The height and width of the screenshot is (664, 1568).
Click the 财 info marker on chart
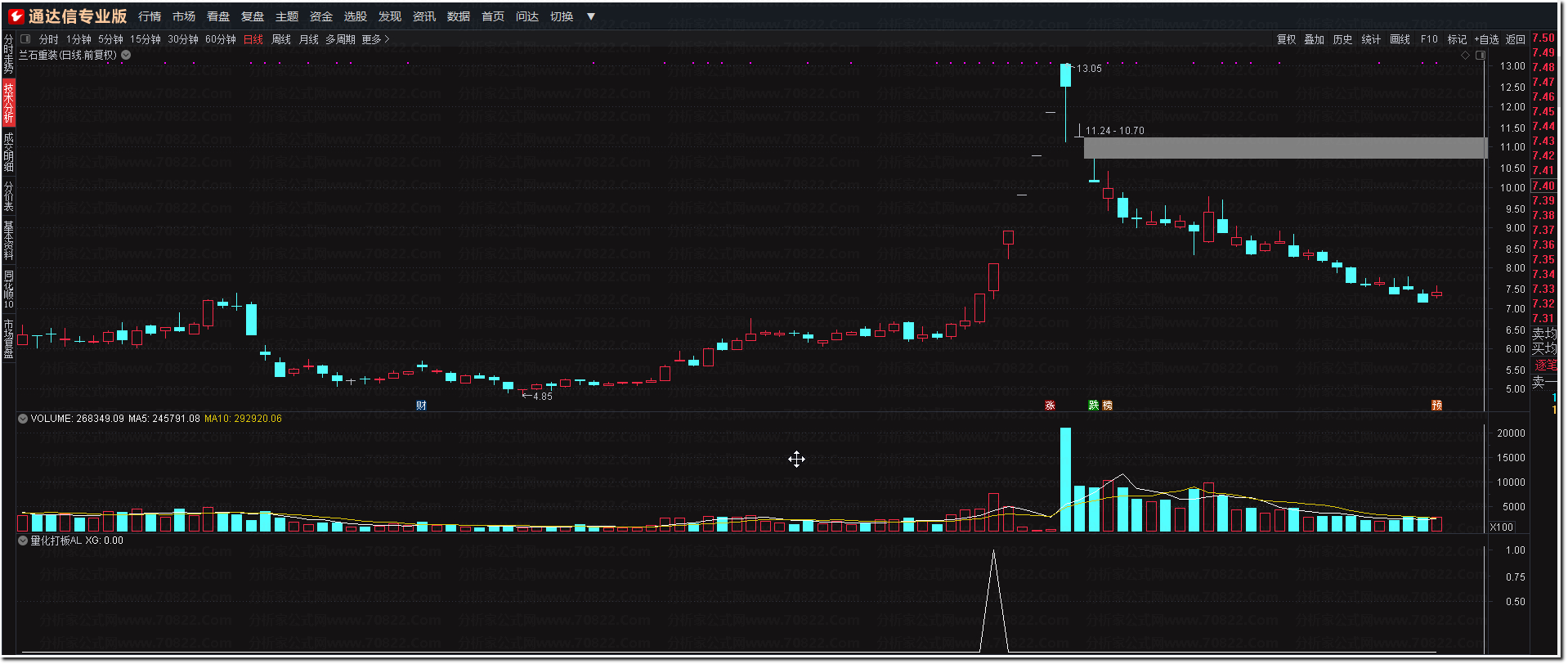[421, 406]
